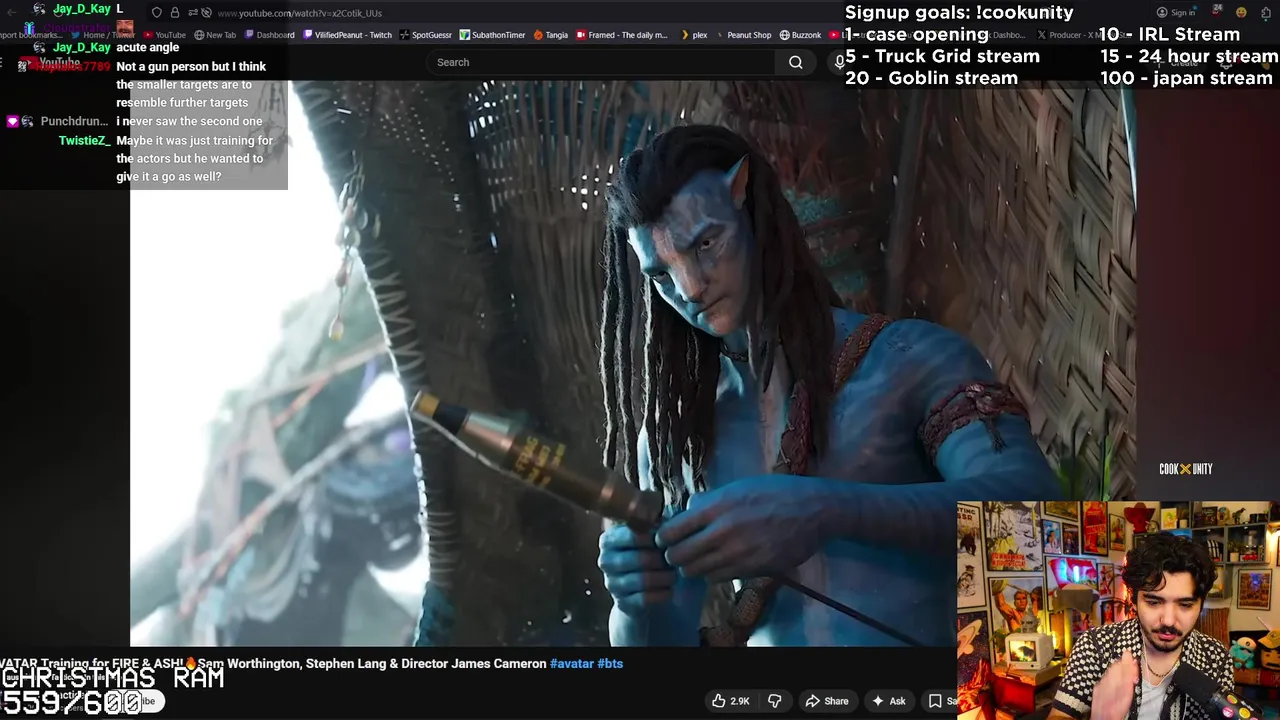Click the lock icon in address bar
Viewport: 1280px width, 720px height.
pyautogui.click(x=175, y=13)
